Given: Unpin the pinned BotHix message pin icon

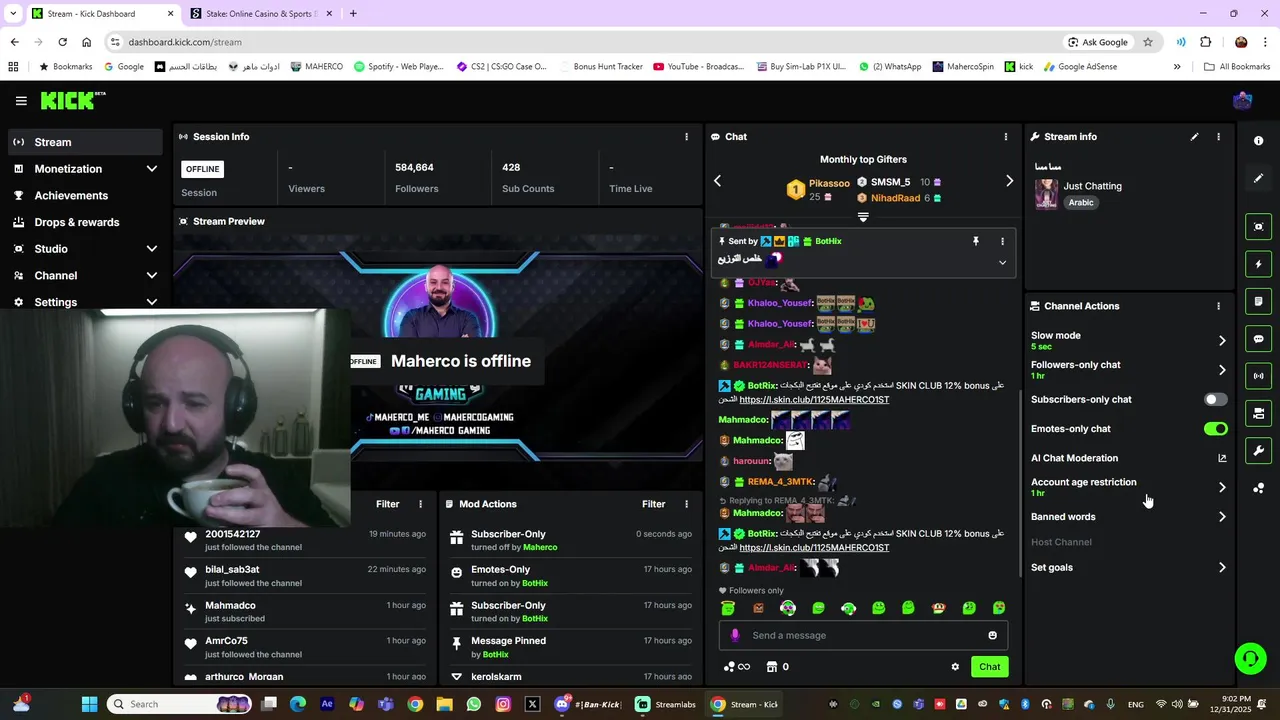Looking at the screenshot, I should [976, 241].
